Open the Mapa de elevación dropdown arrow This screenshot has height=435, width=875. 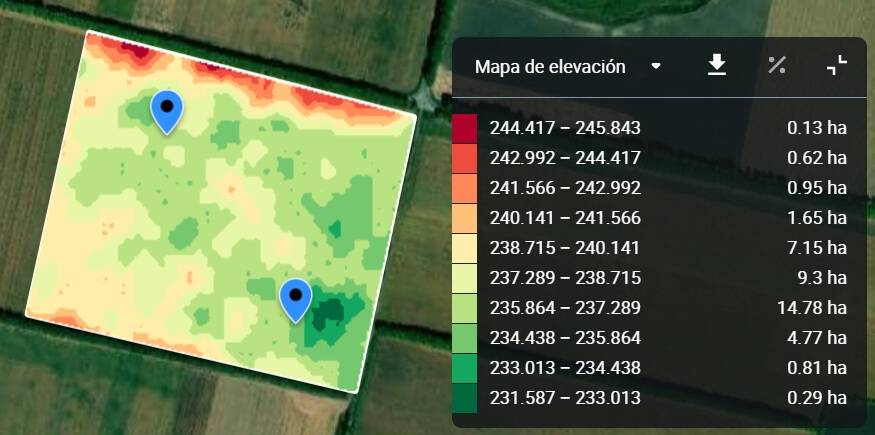point(656,67)
